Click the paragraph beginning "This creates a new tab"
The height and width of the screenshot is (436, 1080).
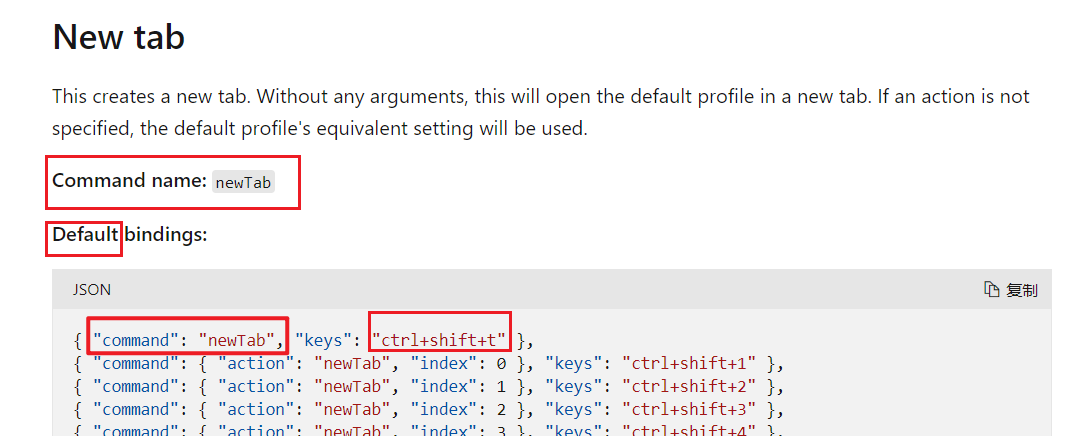coord(541,112)
